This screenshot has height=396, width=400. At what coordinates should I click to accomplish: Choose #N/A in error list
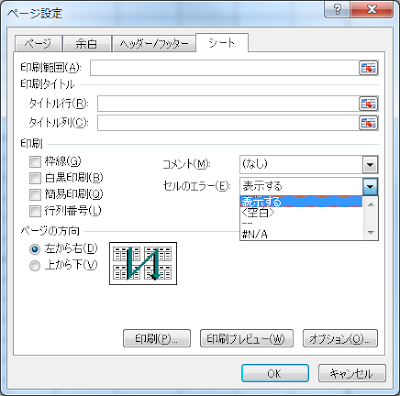pyautogui.click(x=301, y=234)
